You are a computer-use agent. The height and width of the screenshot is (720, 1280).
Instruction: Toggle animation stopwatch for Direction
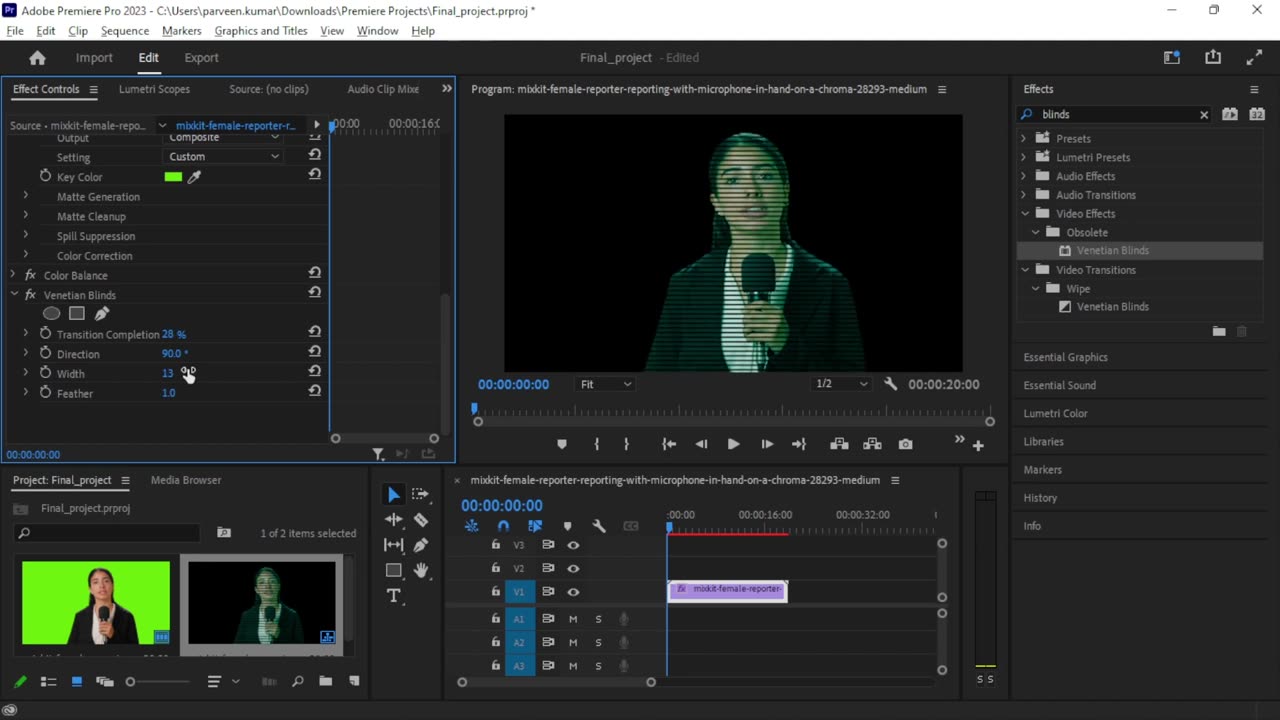45,354
